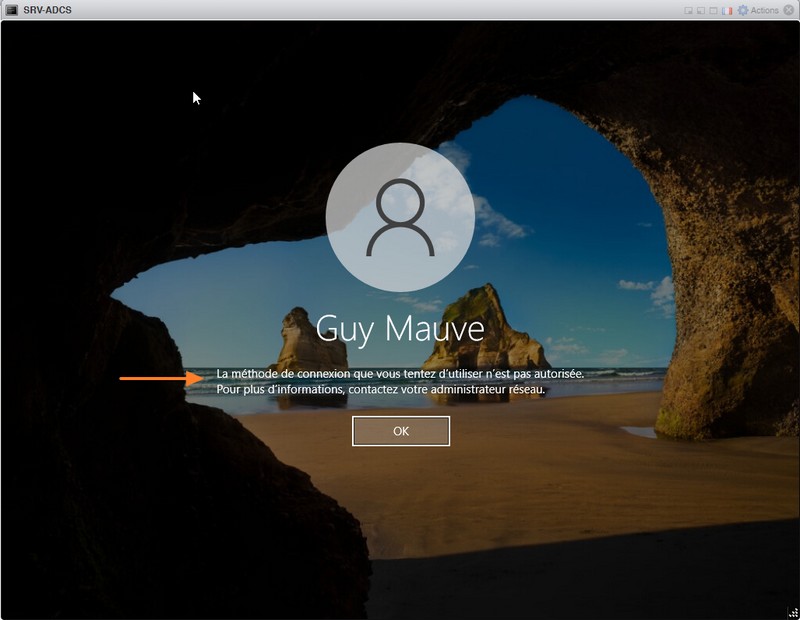Click the VM console icon beside SRV-ADCS
This screenshot has width=800, height=620.
click(10, 9)
